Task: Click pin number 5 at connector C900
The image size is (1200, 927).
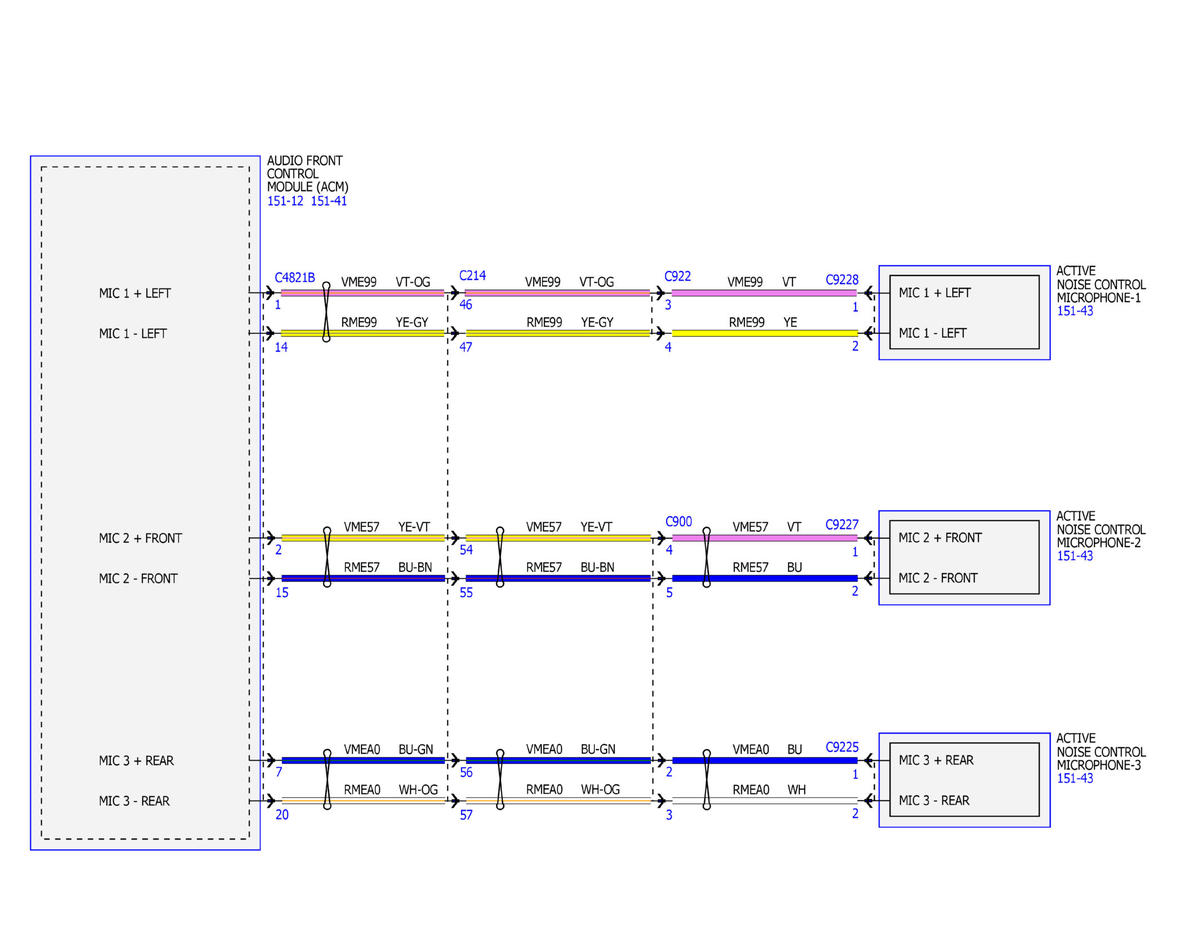Action: click(668, 593)
